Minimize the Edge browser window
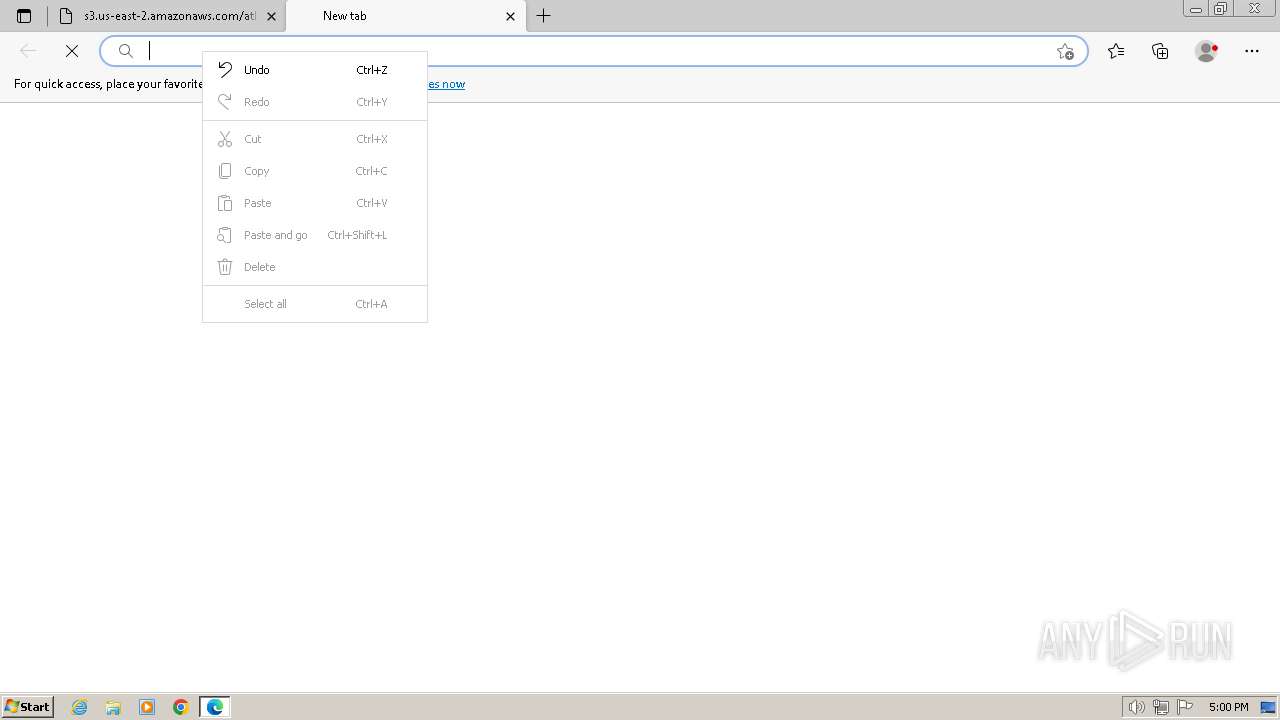The width and height of the screenshot is (1280, 720). point(1196,9)
